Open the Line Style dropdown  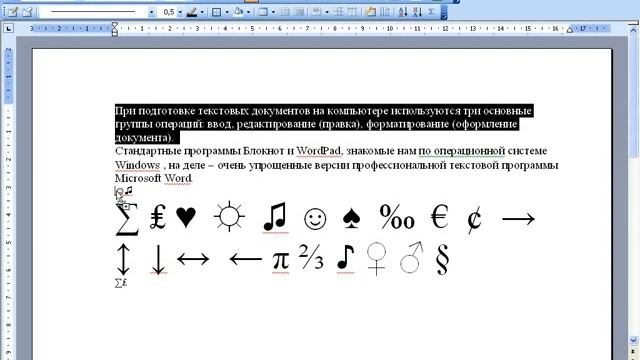(151, 12)
